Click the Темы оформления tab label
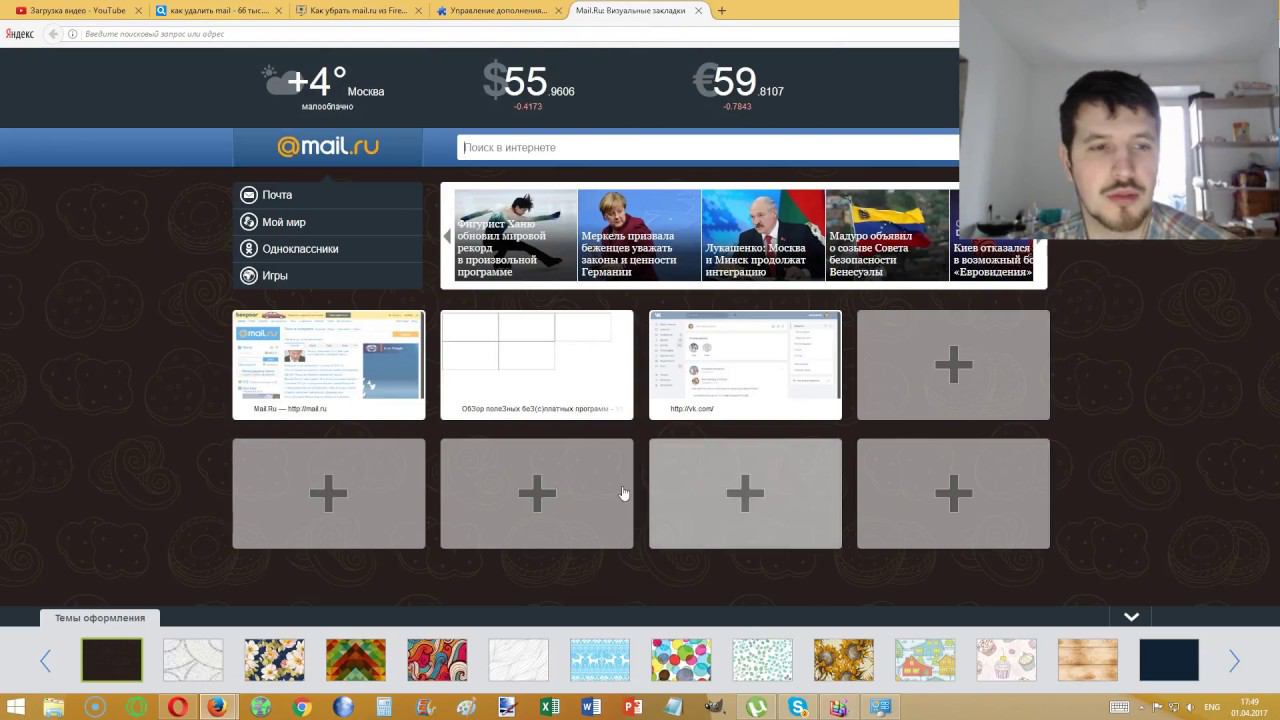1280x720 pixels. 100,618
